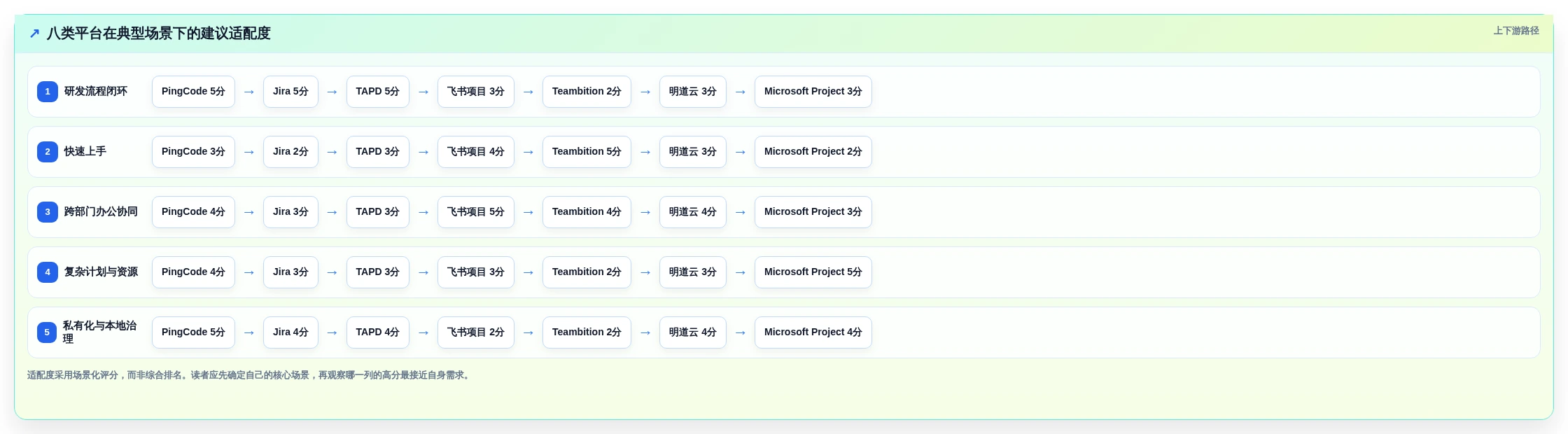Click TAPD 3分 chip in 跨部门办公协同 row
This screenshot has height=434, width=1568.
click(x=377, y=212)
